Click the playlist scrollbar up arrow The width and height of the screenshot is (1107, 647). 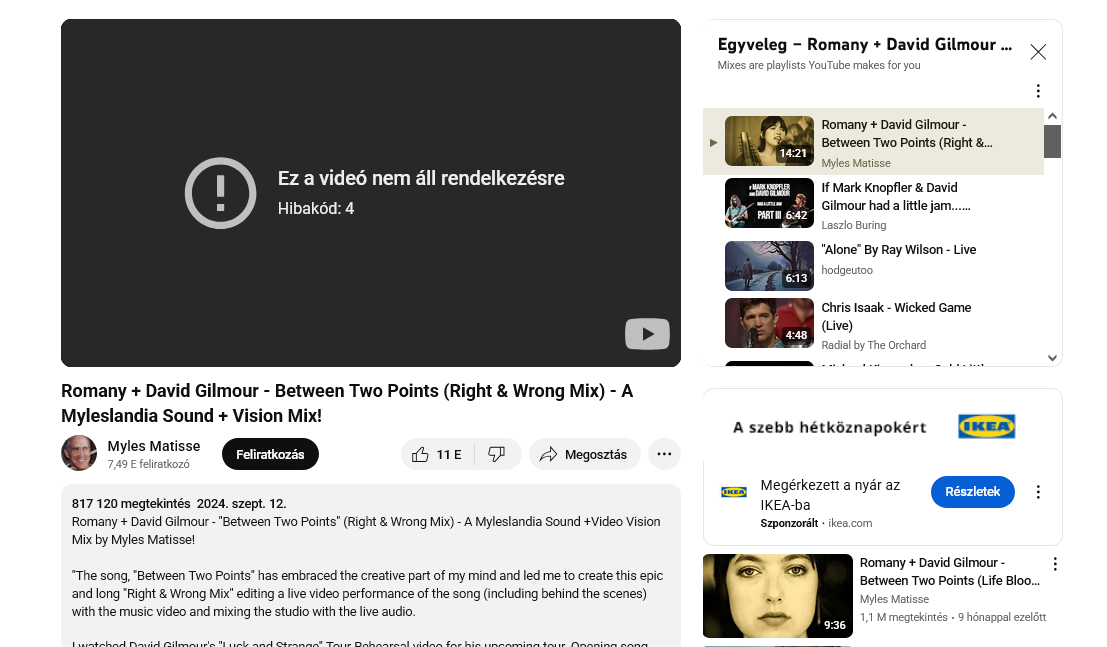point(1052,116)
